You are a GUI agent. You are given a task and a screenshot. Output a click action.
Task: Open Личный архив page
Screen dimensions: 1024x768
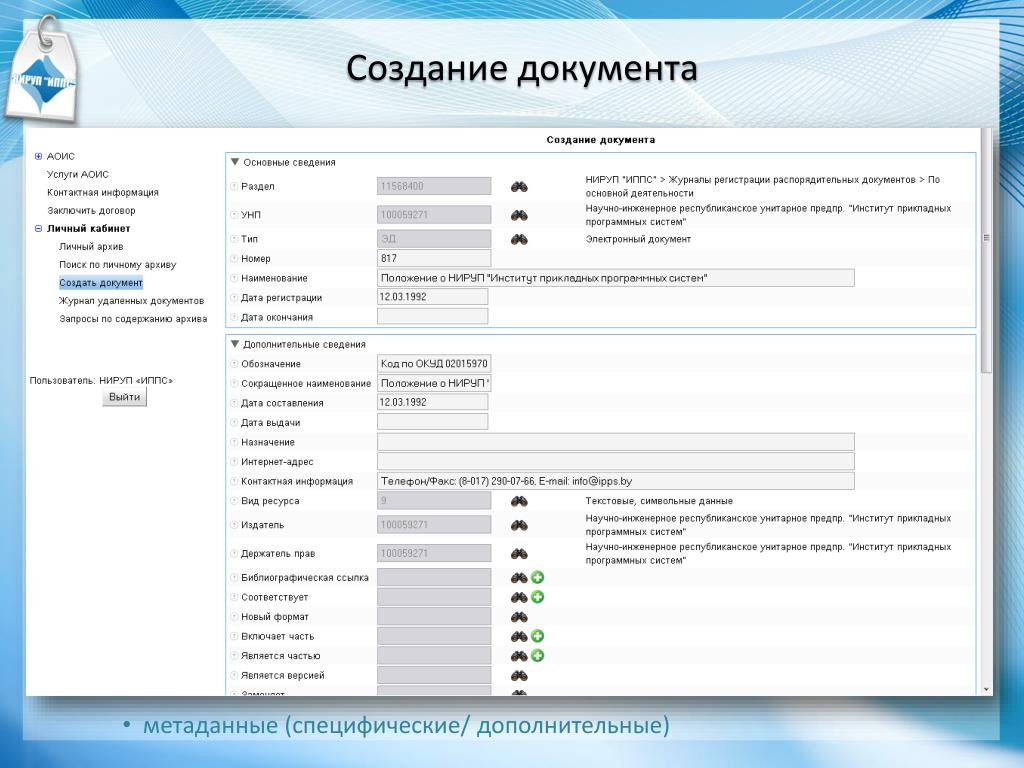pyautogui.click(x=91, y=247)
